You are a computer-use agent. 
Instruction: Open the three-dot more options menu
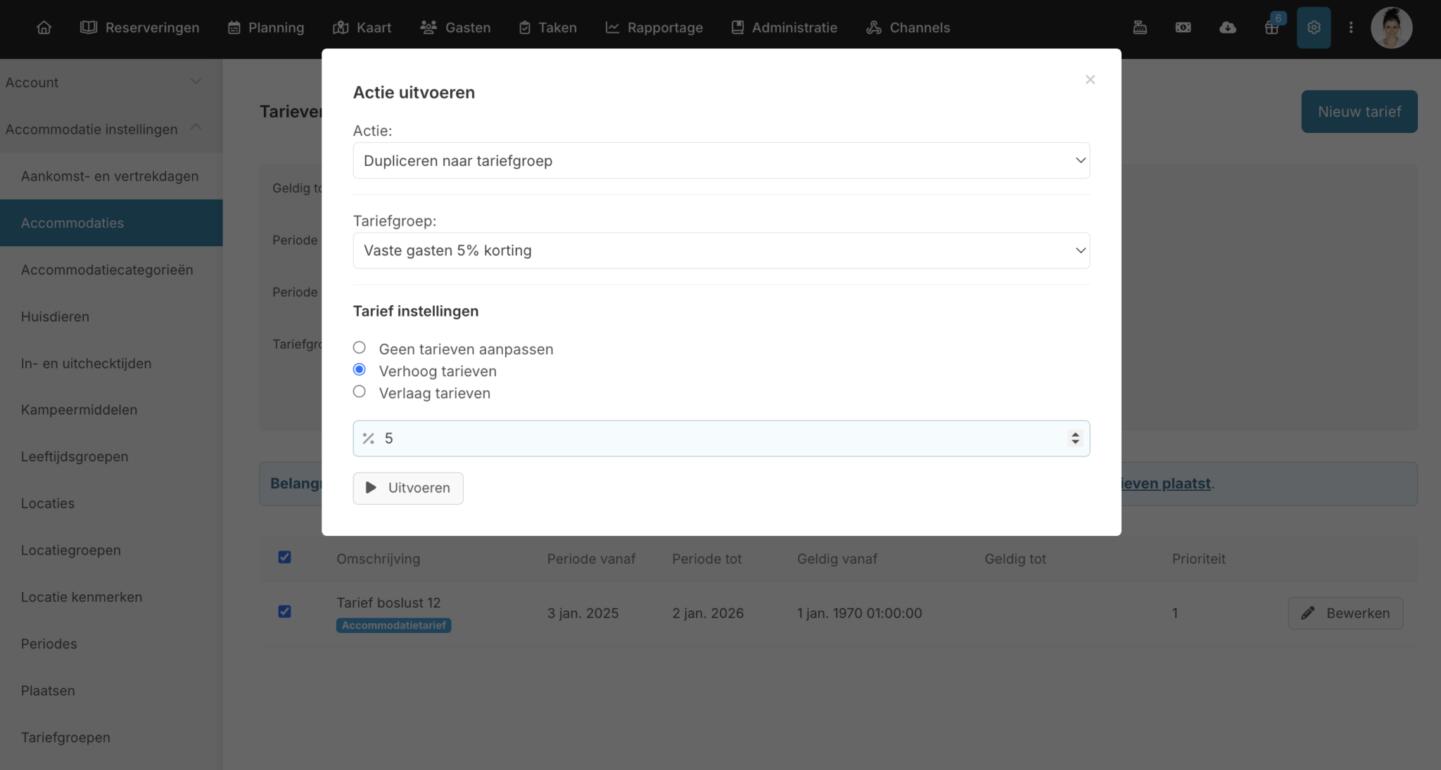(1350, 28)
